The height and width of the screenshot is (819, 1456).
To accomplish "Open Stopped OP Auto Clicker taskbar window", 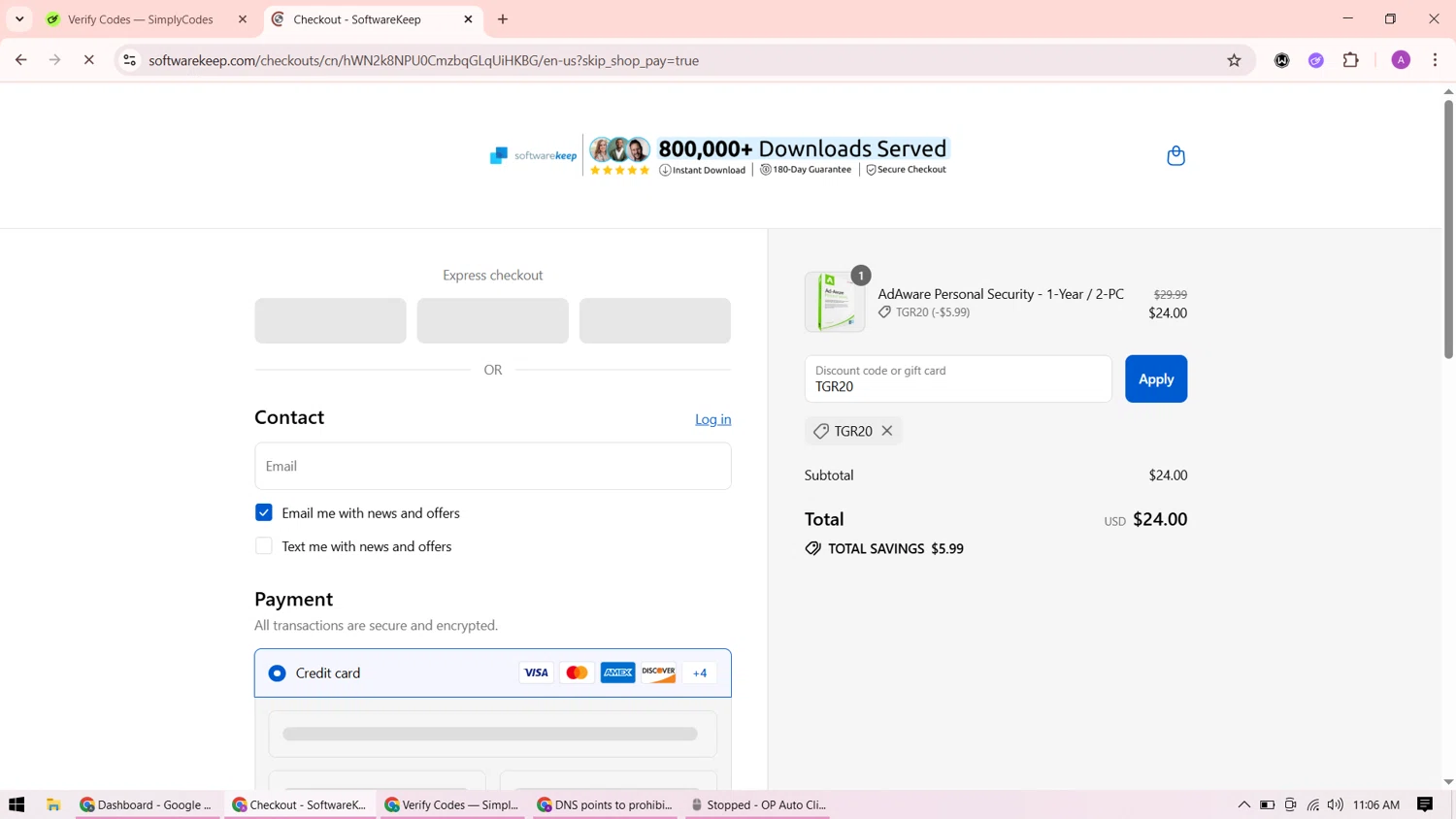I will (x=757, y=804).
